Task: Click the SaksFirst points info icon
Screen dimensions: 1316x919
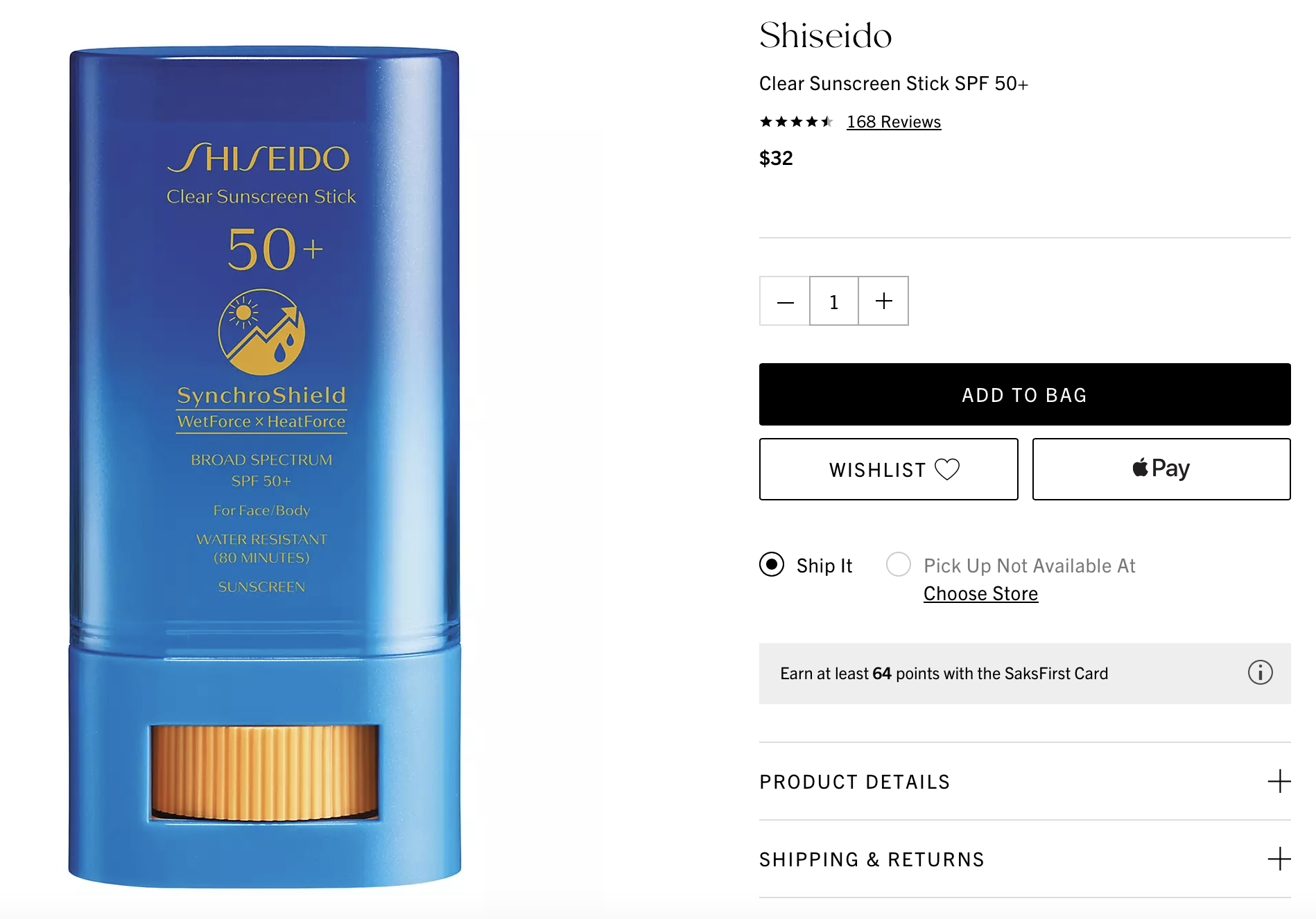Action: click(x=1260, y=672)
